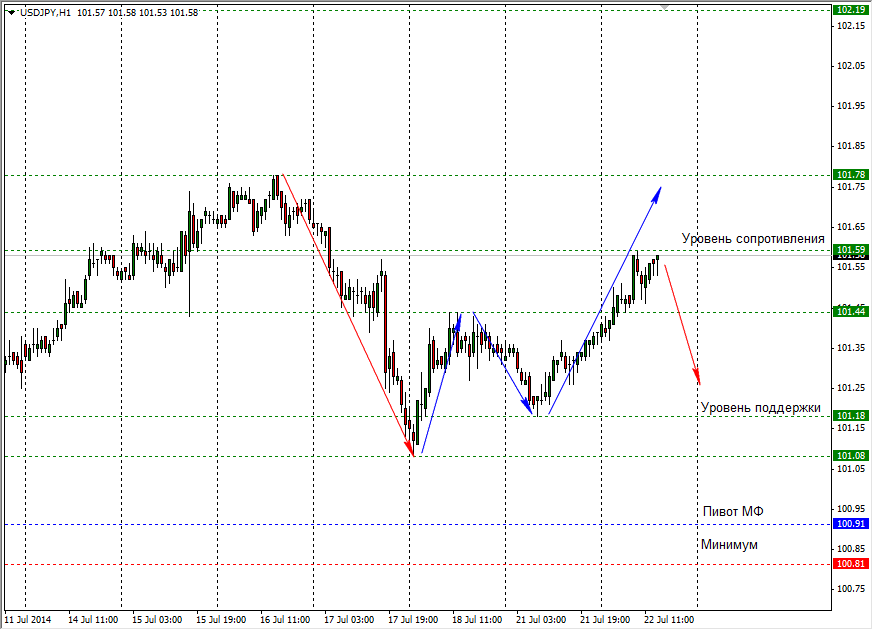Click the green 101.44 price label
Image resolution: width=873 pixels, height=630 pixels.
pyautogui.click(x=851, y=312)
